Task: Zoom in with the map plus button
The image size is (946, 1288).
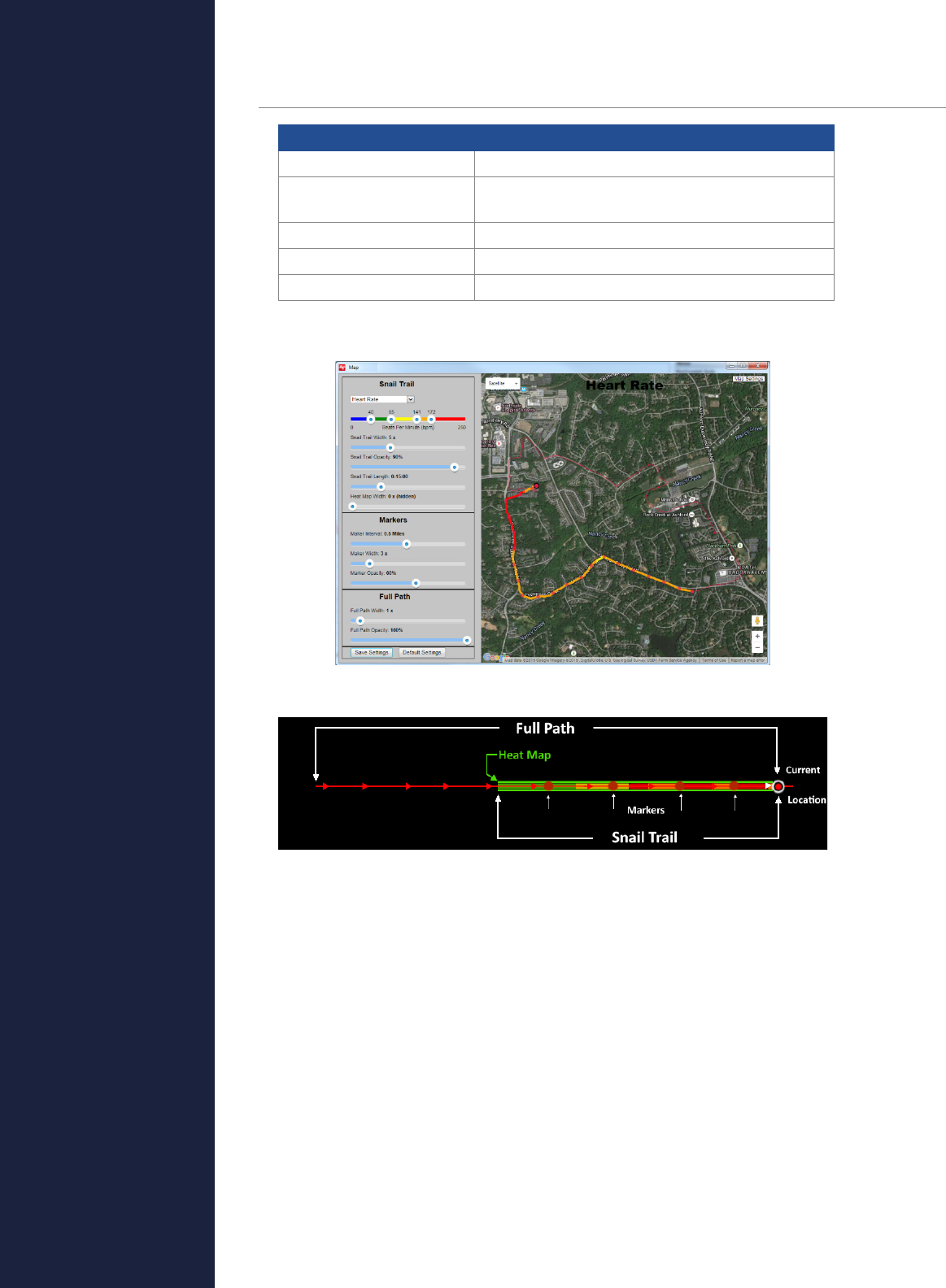Action: [757, 636]
